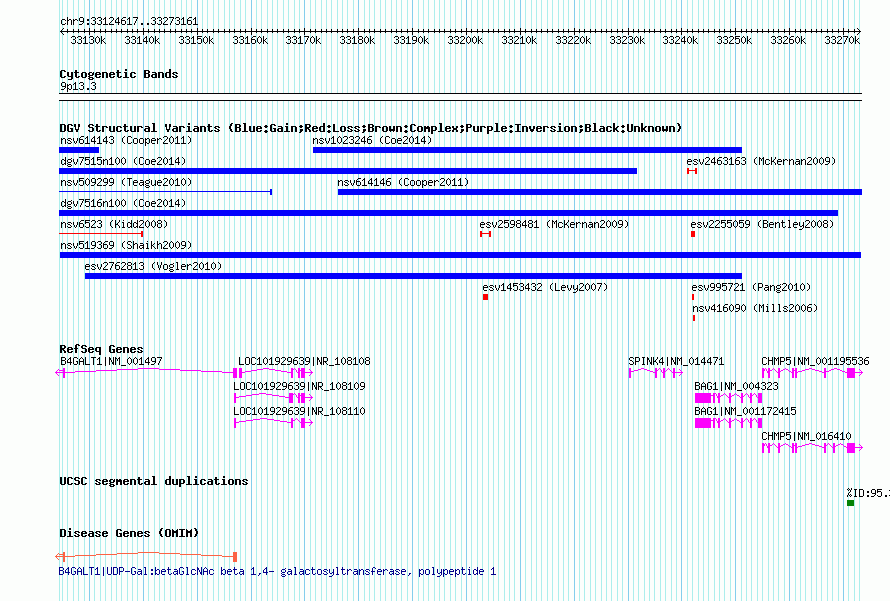Screen dimensions: 890x601
Task: Select the esv2598481 (McKernan2009) red loss marker
Action: (x=485, y=234)
